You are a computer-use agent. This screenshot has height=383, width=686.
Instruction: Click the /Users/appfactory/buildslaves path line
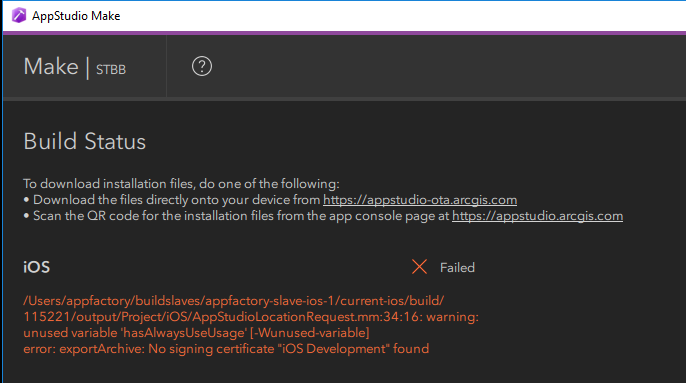click(234, 301)
